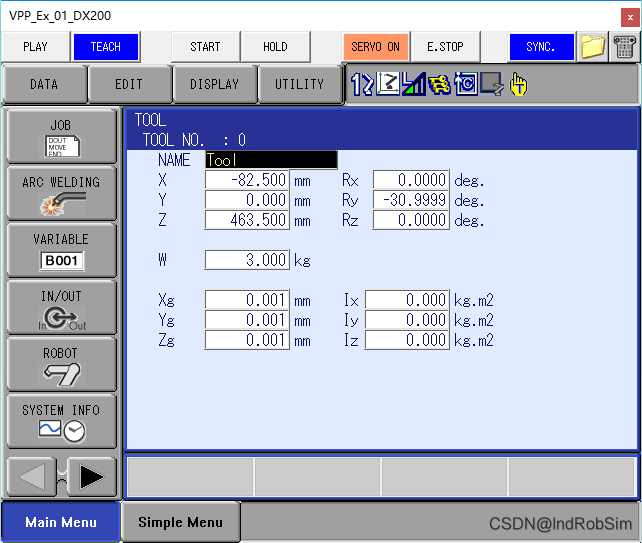This screenshot has width=642, height=543.
Task: Switch to TEACH mode
Action: point(106,47)
